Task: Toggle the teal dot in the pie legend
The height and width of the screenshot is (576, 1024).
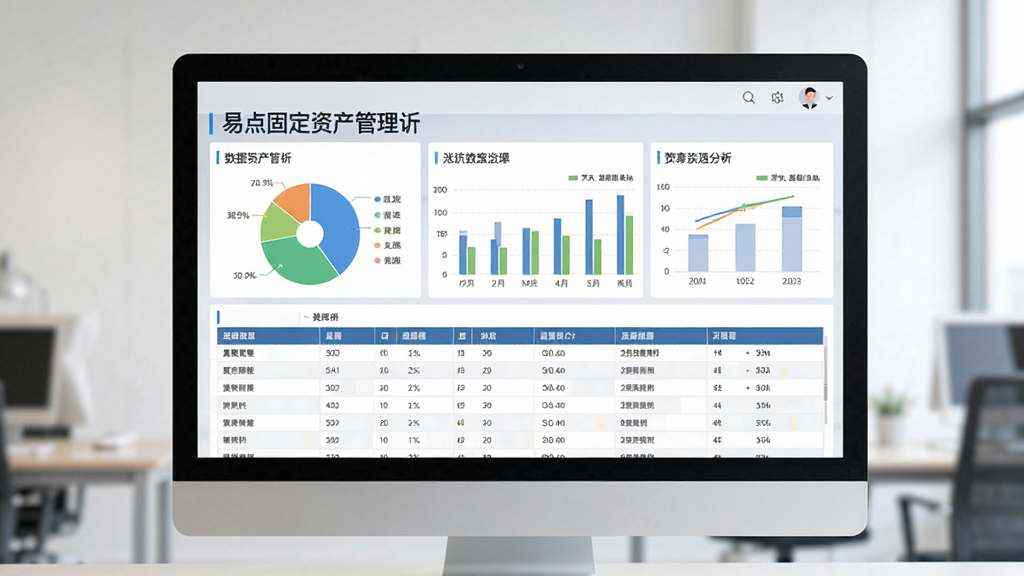Action: [x=377, y=215]
